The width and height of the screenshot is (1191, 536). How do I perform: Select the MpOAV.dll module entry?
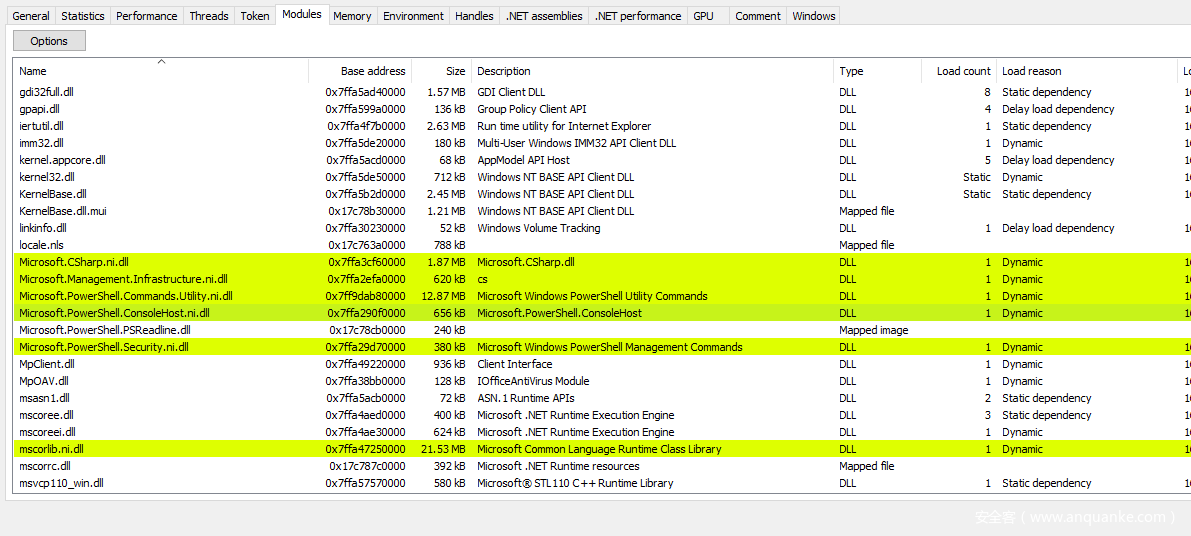(x=44, y=381)
